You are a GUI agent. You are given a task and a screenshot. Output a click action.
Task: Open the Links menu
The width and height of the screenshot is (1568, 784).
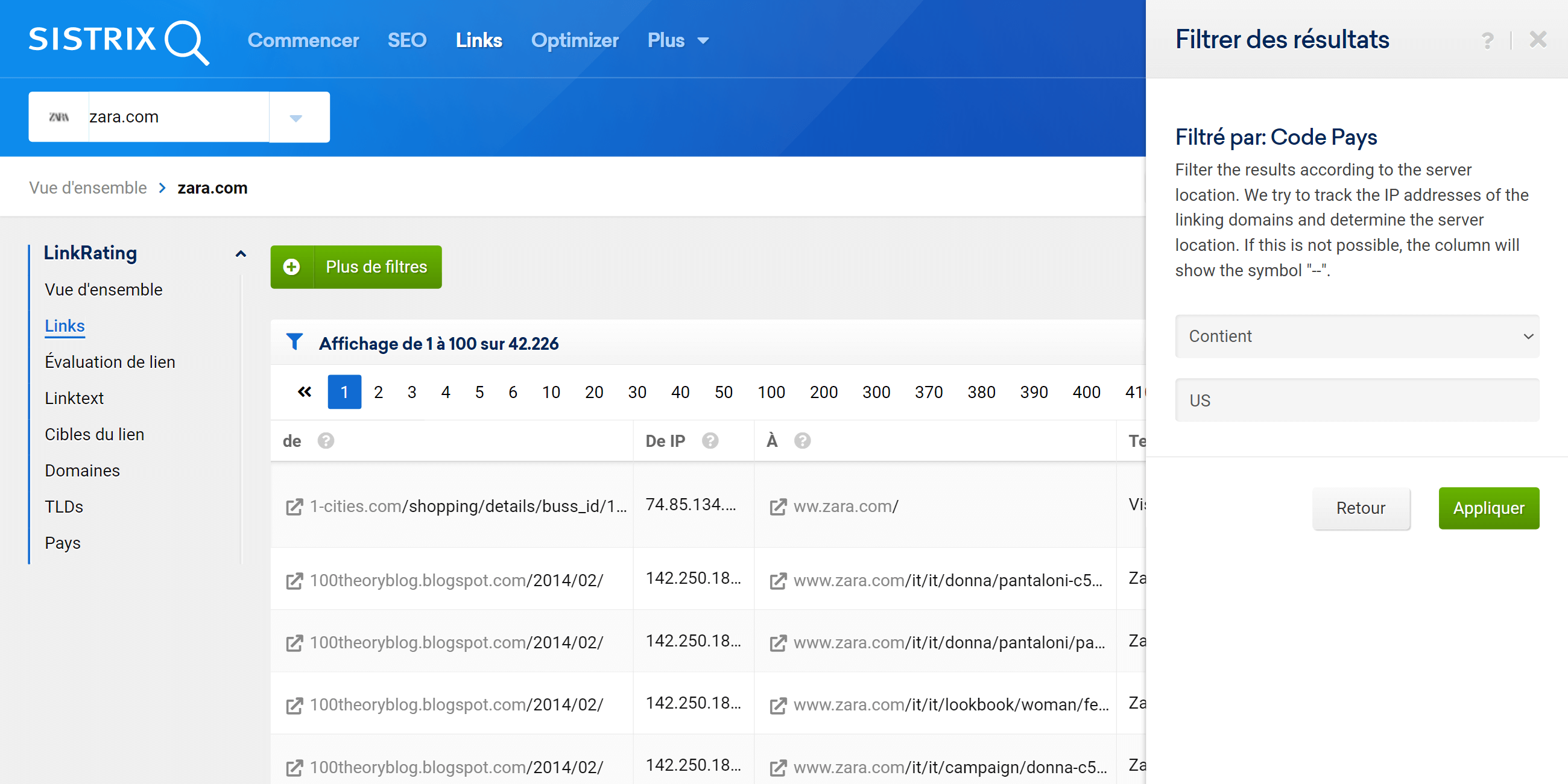(479, 40)
